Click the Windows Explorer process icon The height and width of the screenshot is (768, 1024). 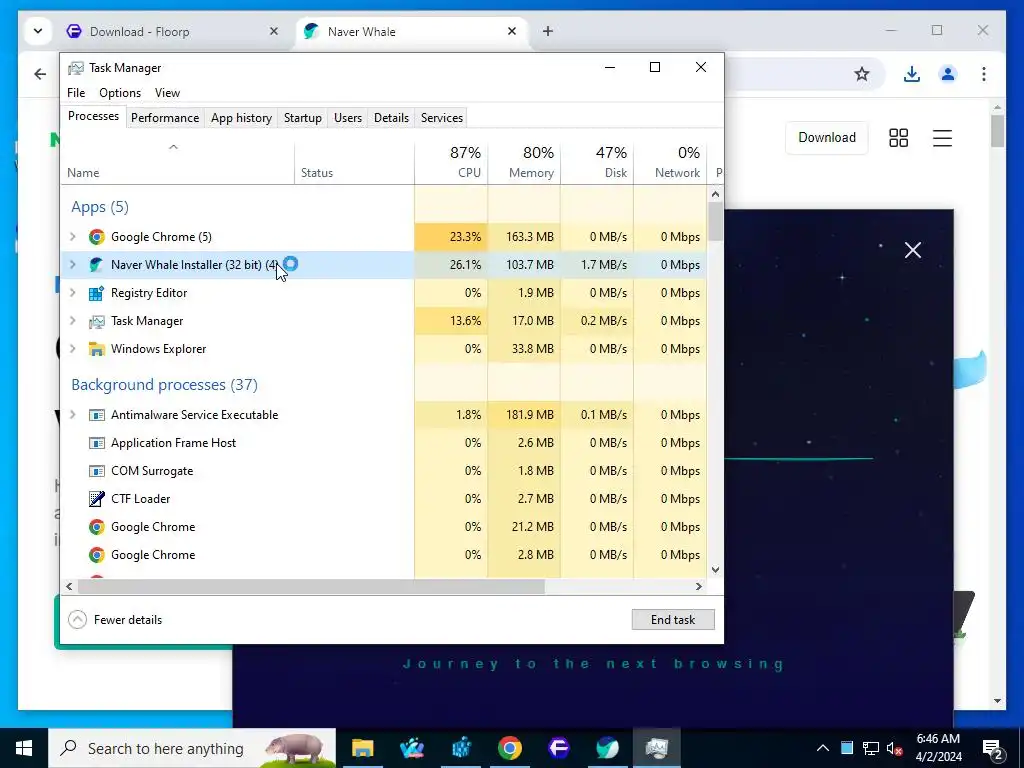tap(97, 349)
